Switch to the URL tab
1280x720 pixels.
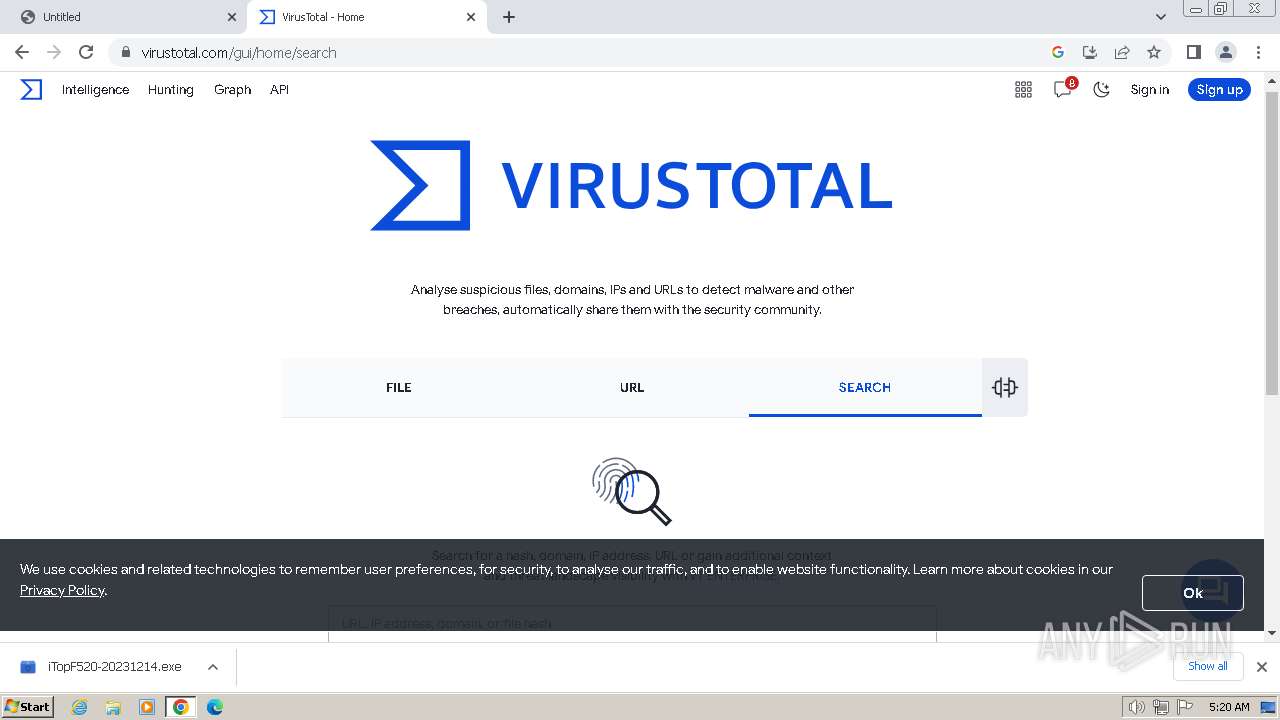(632, 388)
